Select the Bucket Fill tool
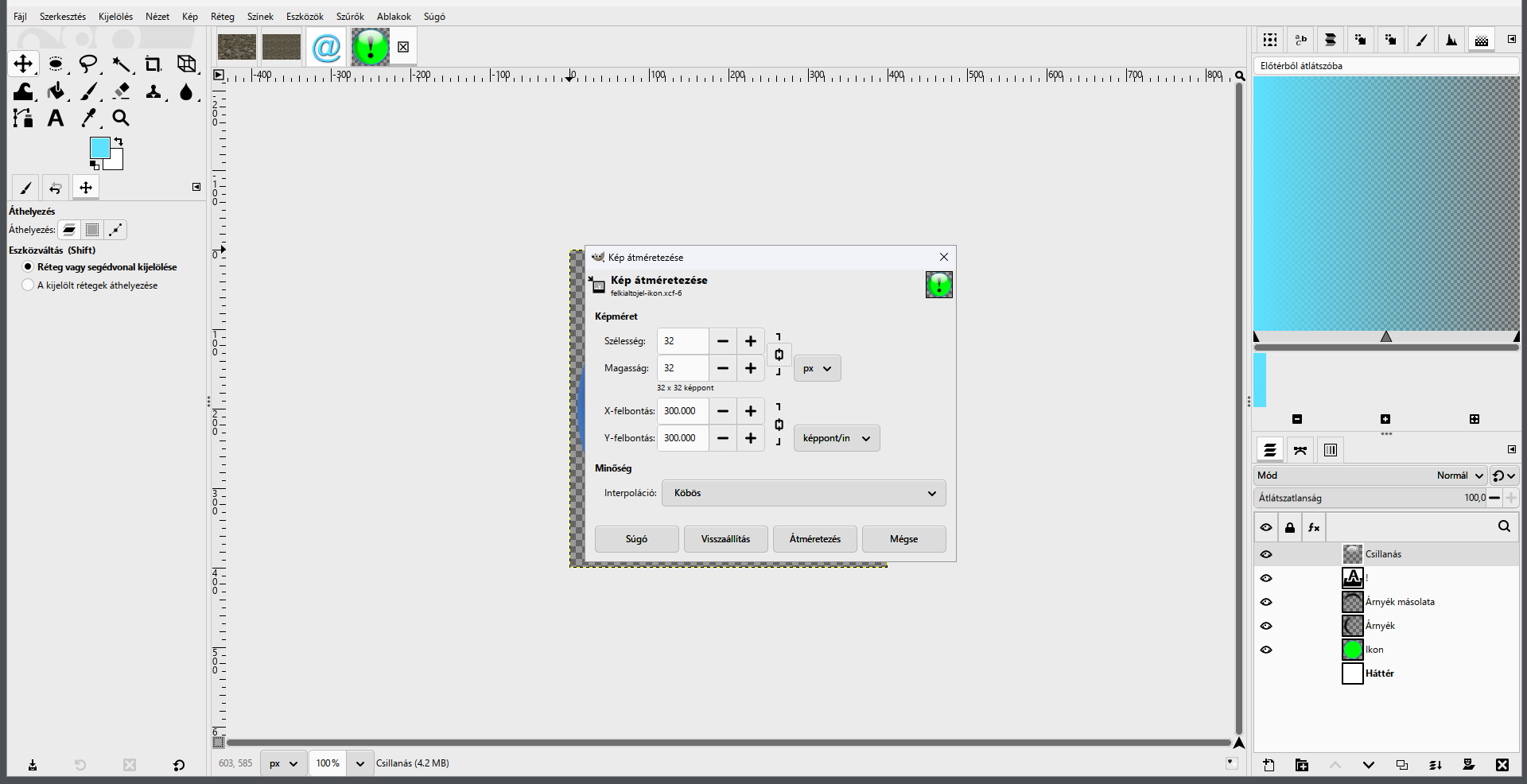 coord(56,91)
